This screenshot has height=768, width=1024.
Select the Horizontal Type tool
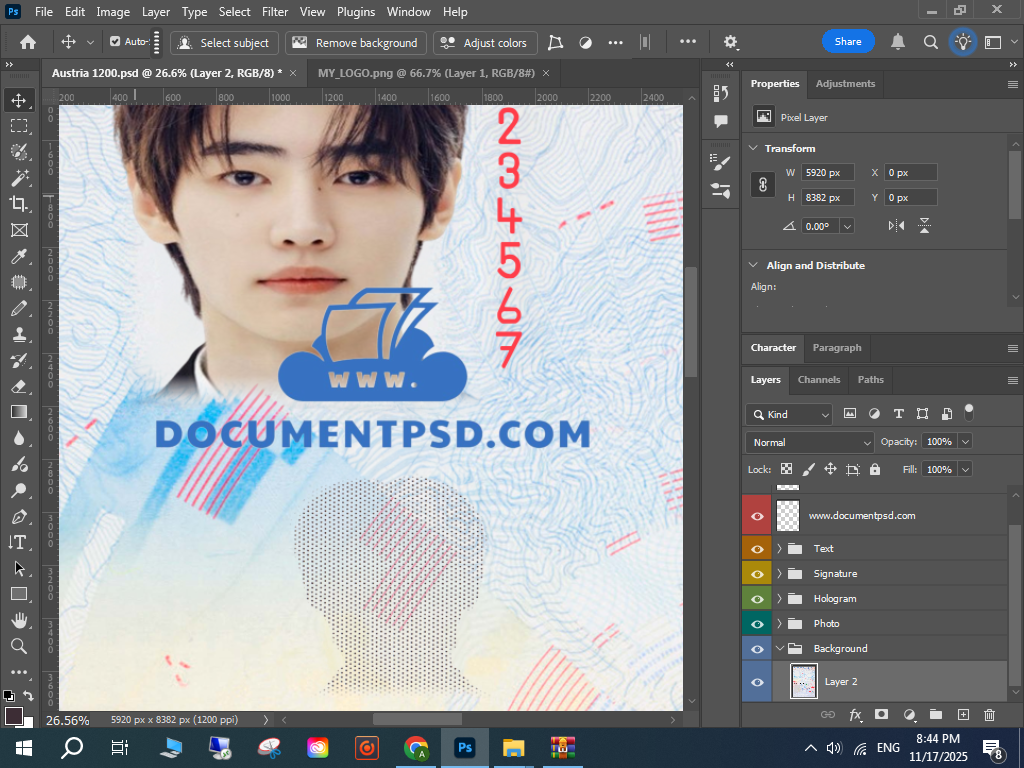18,542
